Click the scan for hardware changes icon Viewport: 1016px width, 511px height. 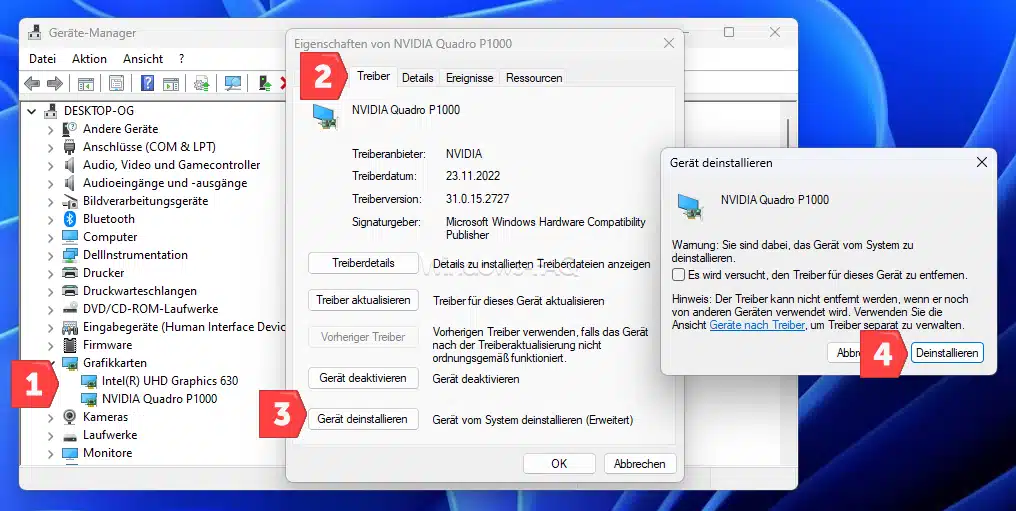pos(233,83)
